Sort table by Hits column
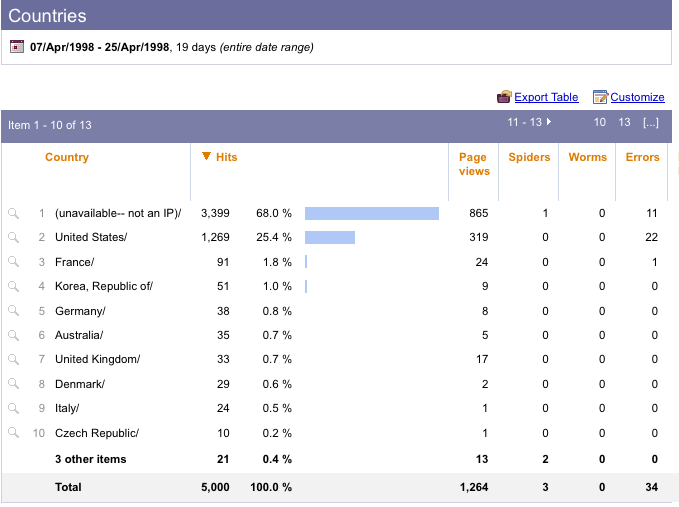Viewport: 679px width, 507px height. pos(226,157)
